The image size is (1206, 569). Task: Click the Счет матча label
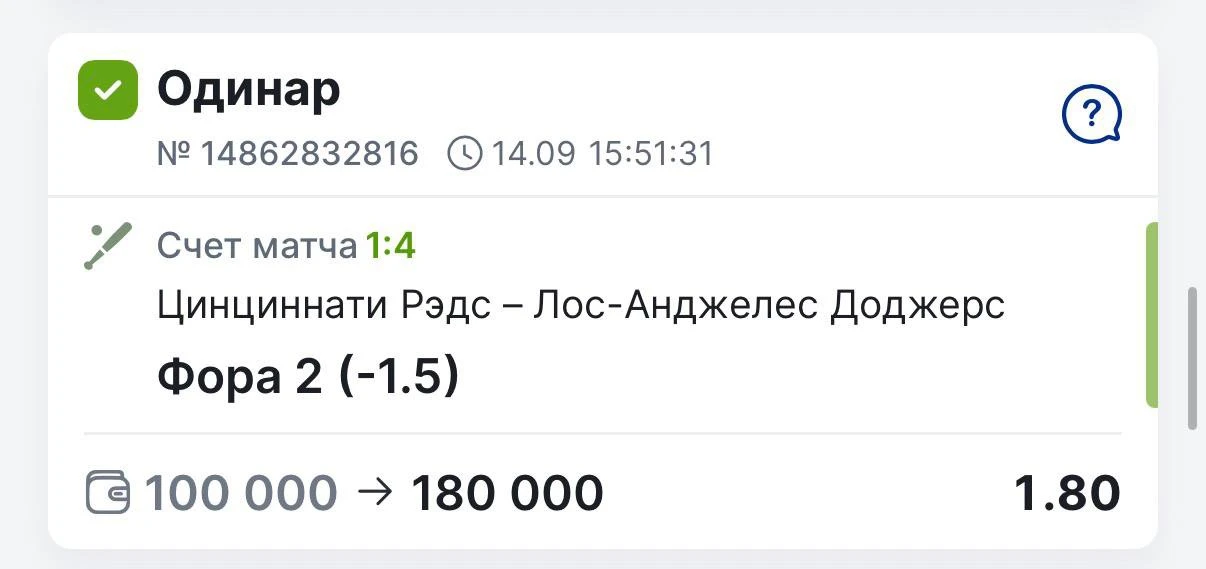[257, 246]
